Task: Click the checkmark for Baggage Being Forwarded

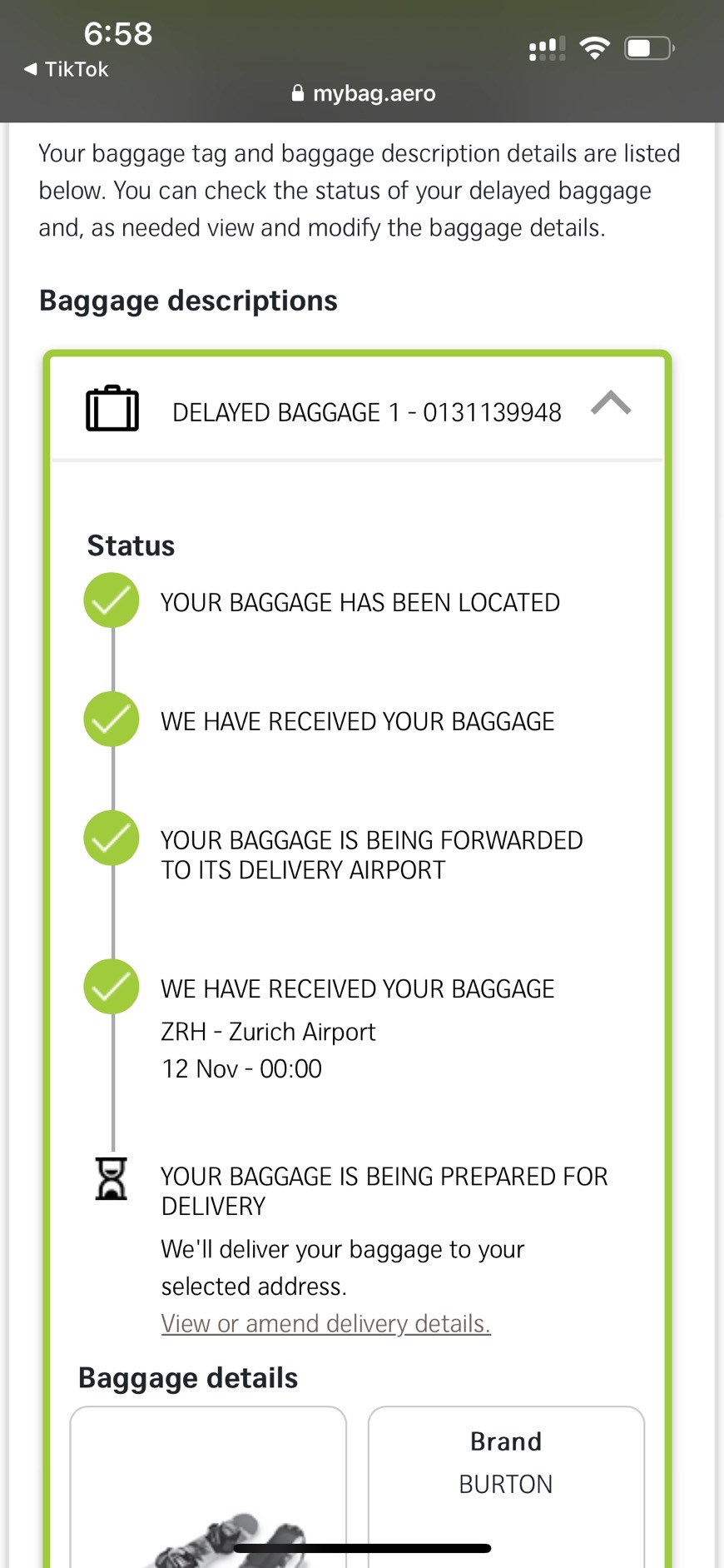Action: (112, 839)
